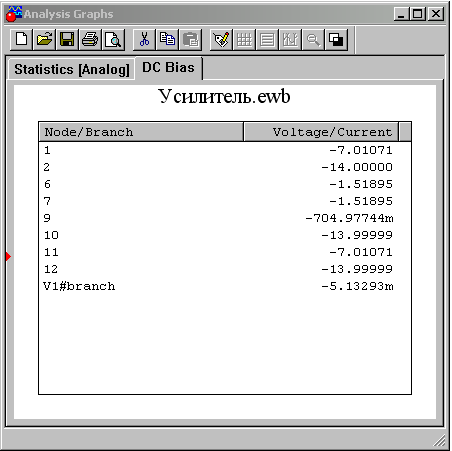The image size is (452, 451).
Task: Select node 1 row label
Action: (47, 150)
